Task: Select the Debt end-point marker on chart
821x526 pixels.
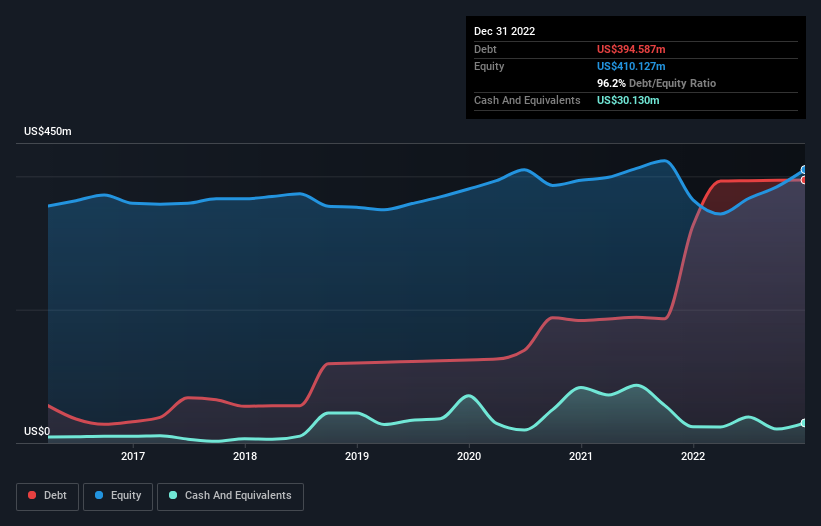Action: pos(804,180)
